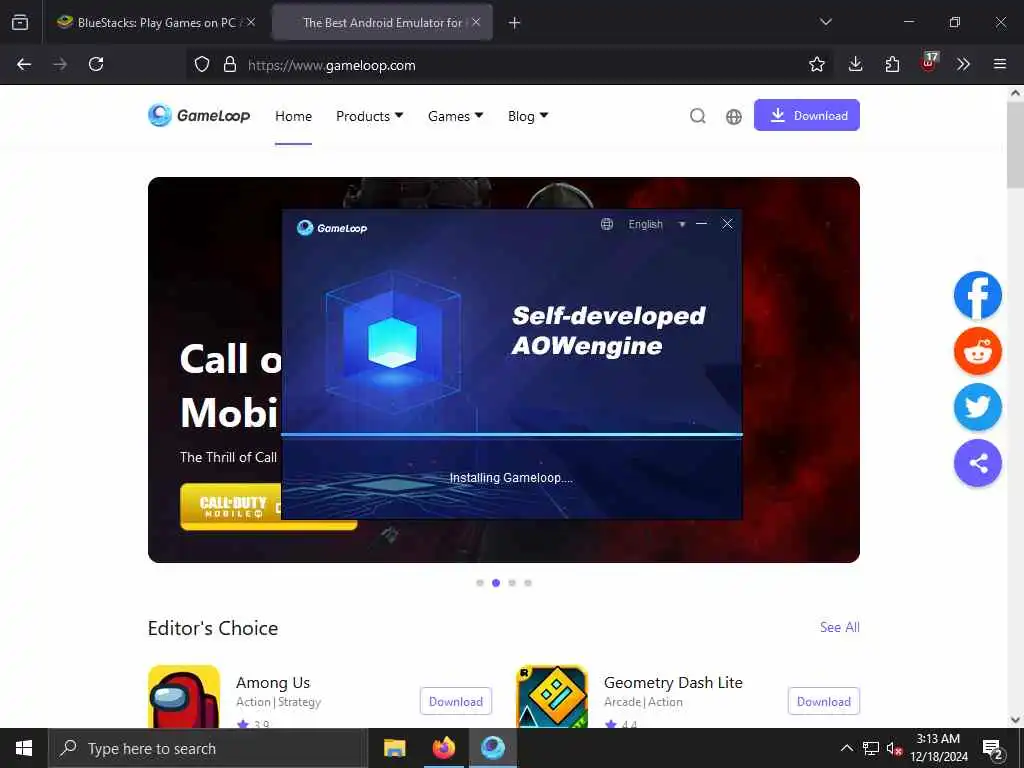Reload the current page

tap(96, 64)
